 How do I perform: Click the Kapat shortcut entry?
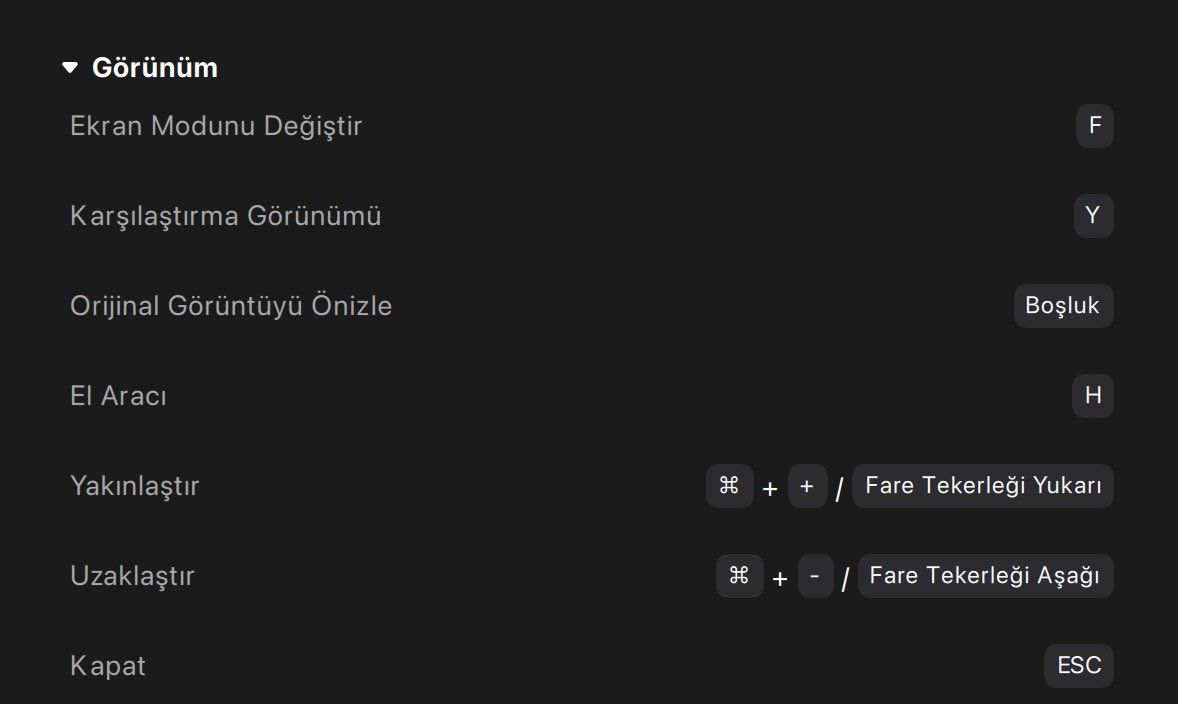pos(107,665)
